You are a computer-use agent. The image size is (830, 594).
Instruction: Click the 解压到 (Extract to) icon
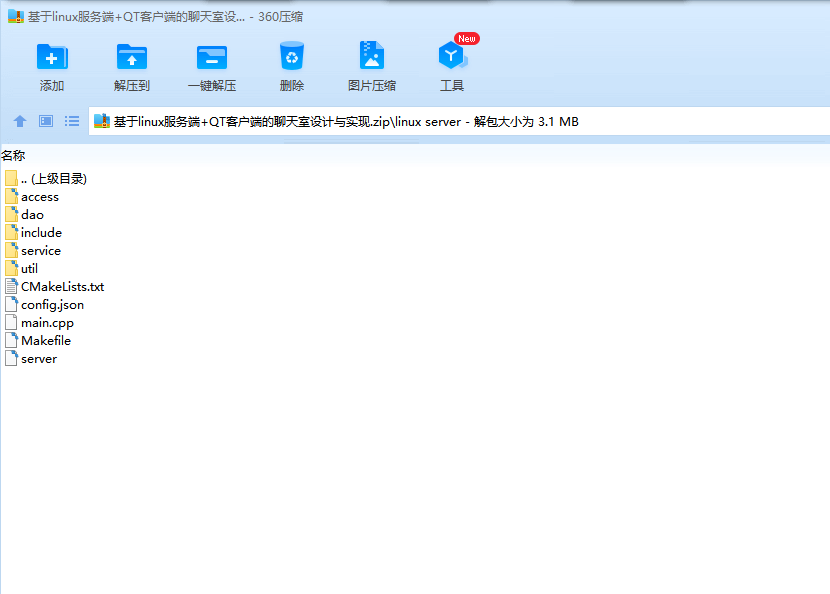point(132,57)
